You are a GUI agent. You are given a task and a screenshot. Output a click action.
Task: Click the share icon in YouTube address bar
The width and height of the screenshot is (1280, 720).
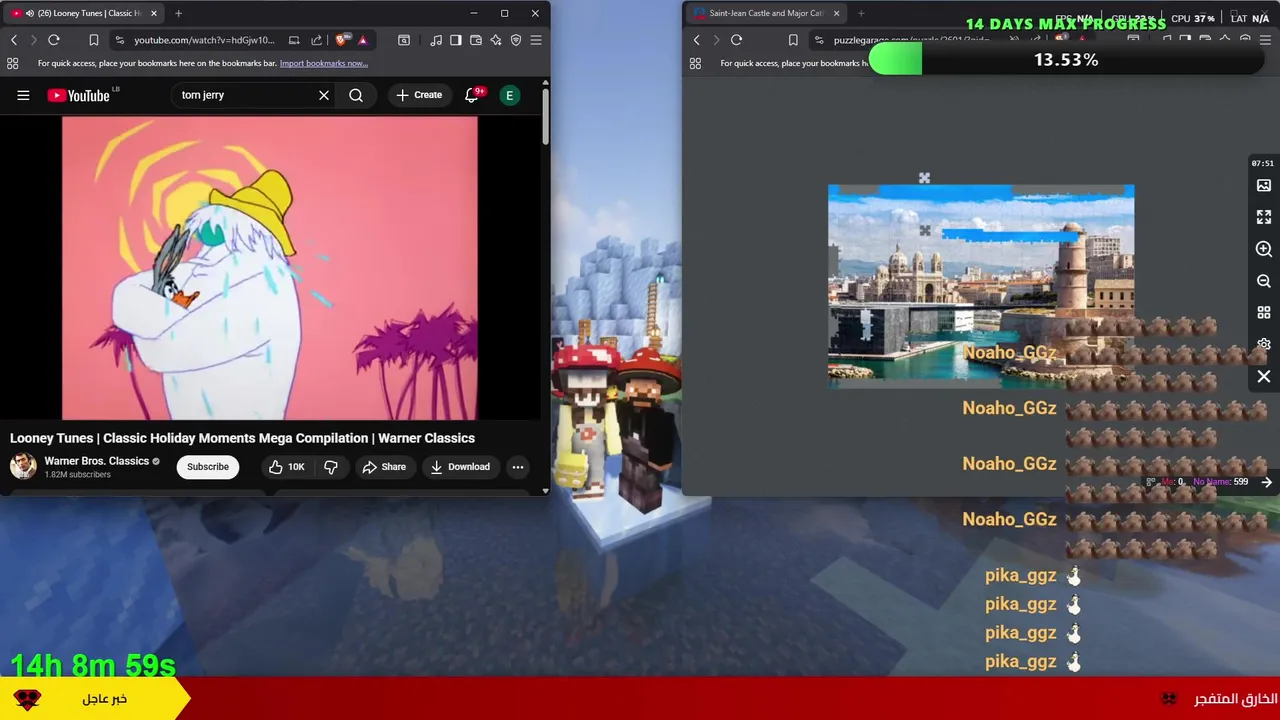coord(316,40)
